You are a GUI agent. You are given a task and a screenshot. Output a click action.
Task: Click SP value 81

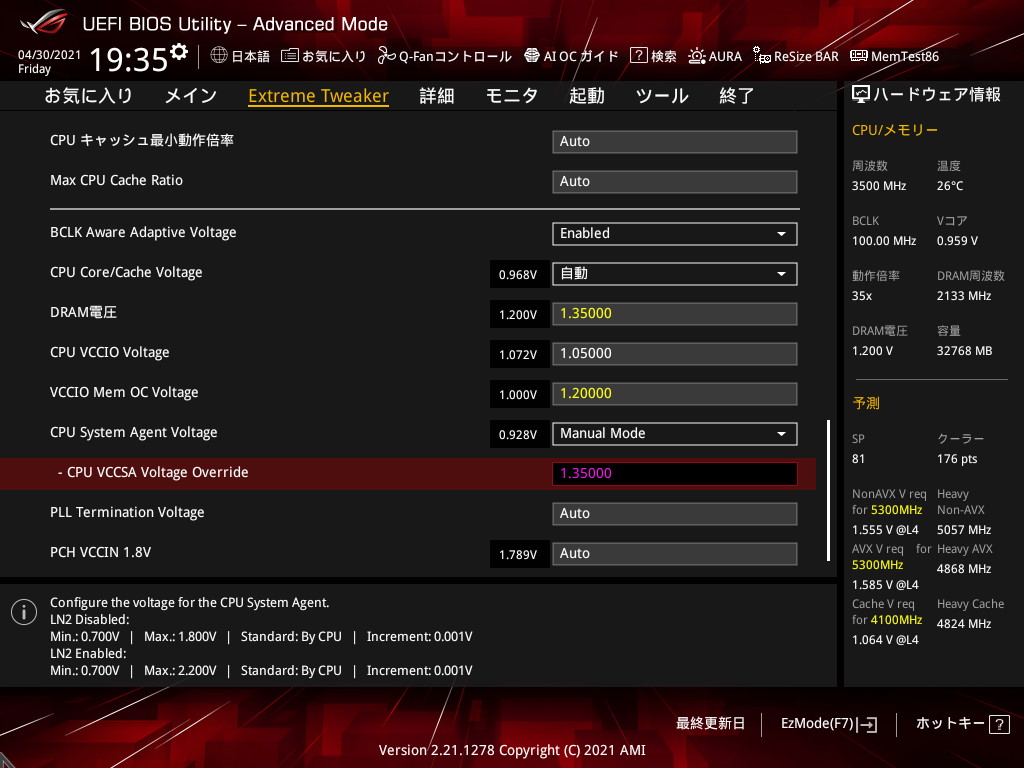(x=858, y=459)
